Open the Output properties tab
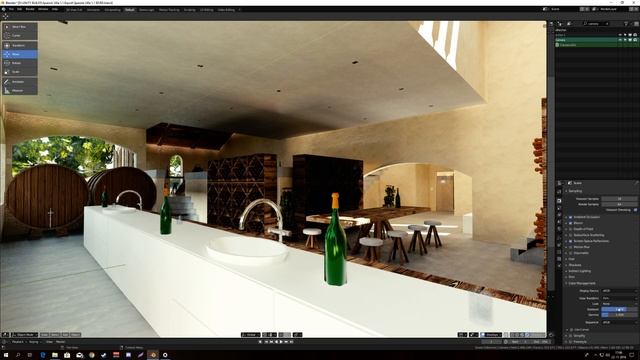Viewport: 640px width, 360px height. [x=559, y=208]
